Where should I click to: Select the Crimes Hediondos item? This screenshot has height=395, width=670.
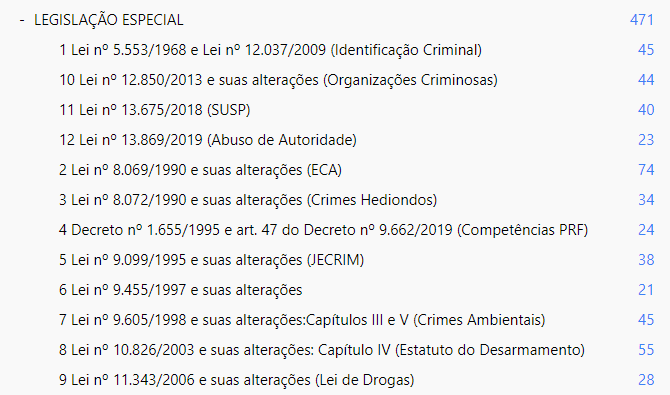pos(248,200)
